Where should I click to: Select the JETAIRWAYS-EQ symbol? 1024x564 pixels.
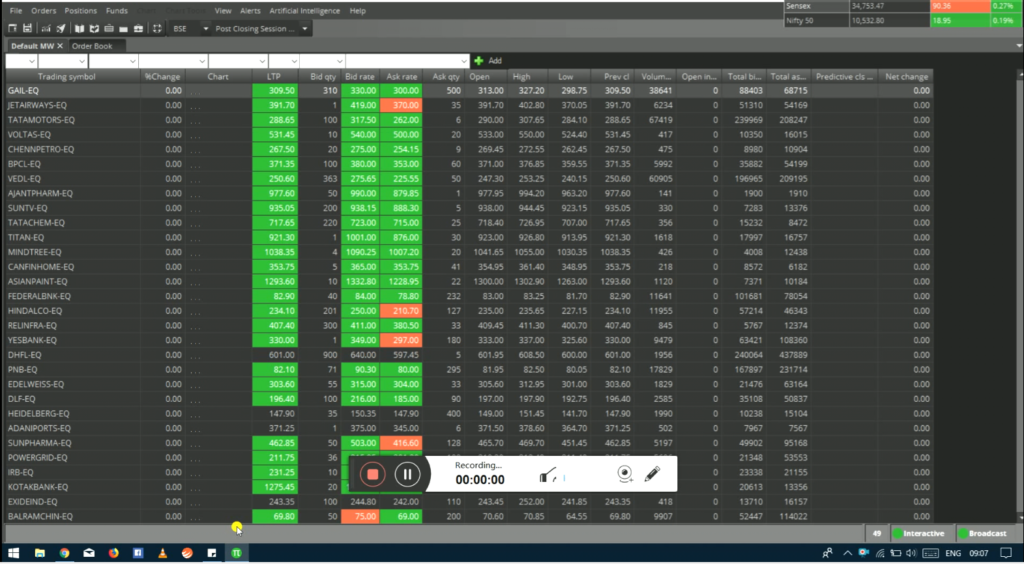click(37, 105)
